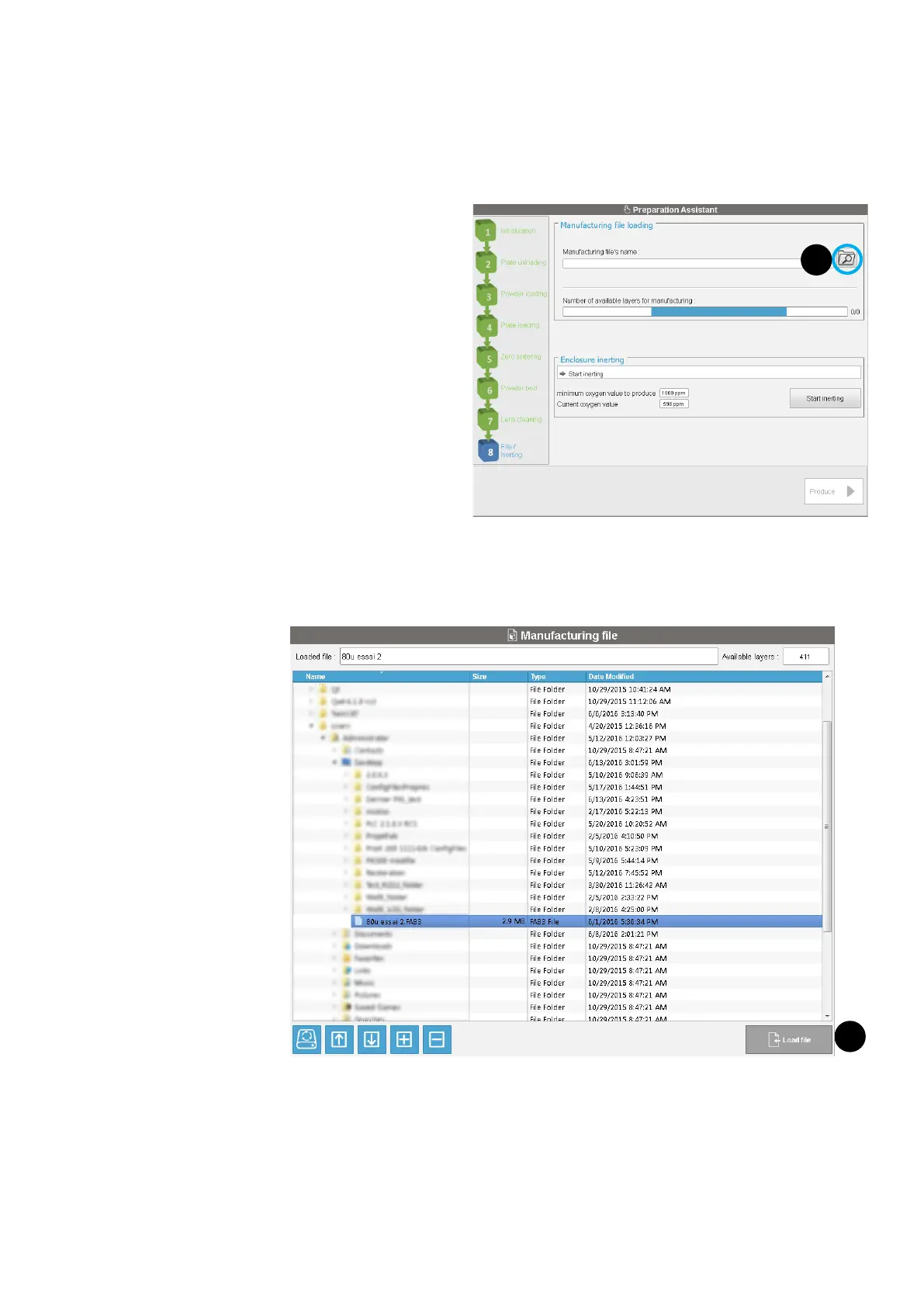Click the down arrow toolbar button
The width and height of the screenshot is (924, 1307).
372,1039
